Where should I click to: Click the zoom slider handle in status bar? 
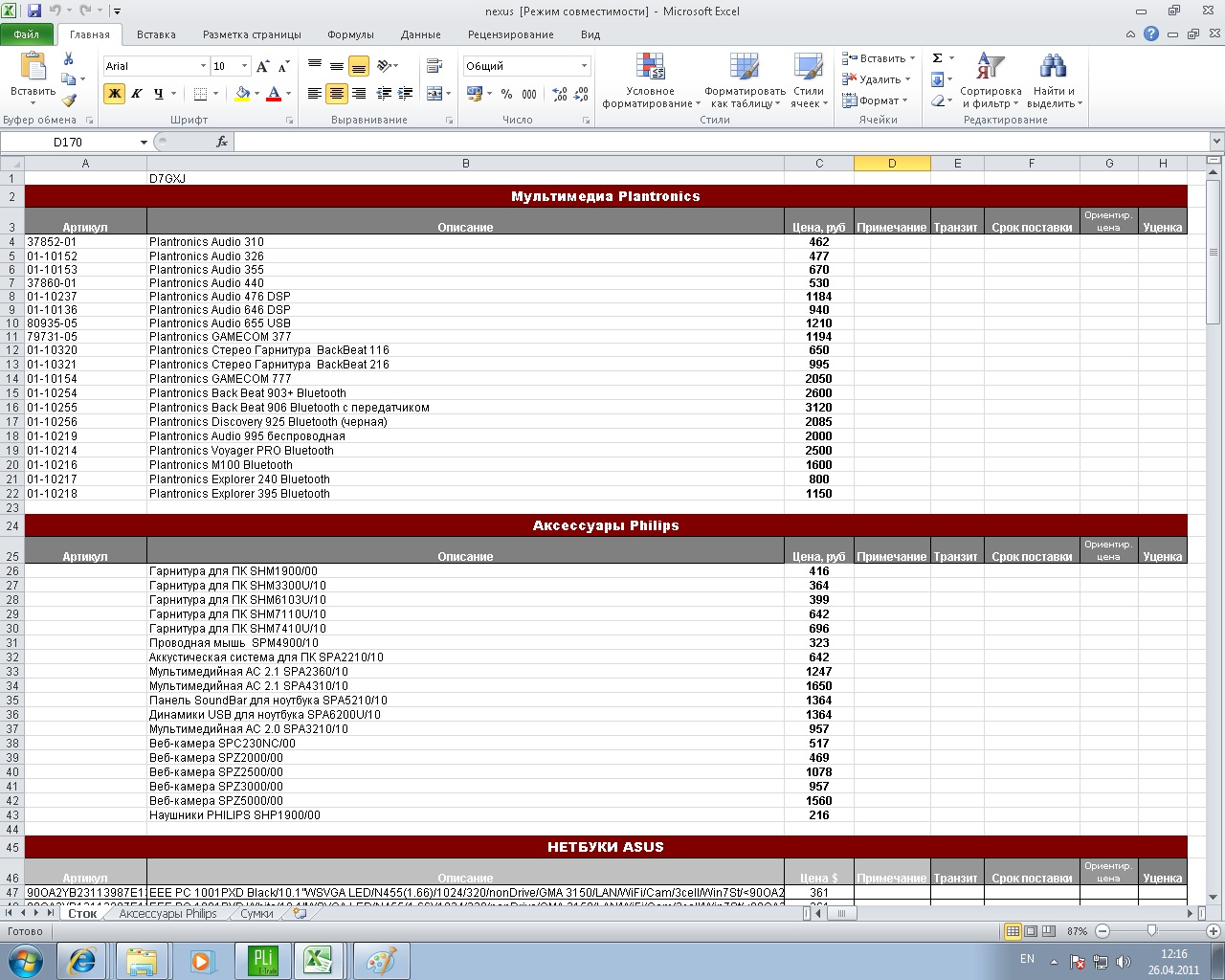[1151, 931]
